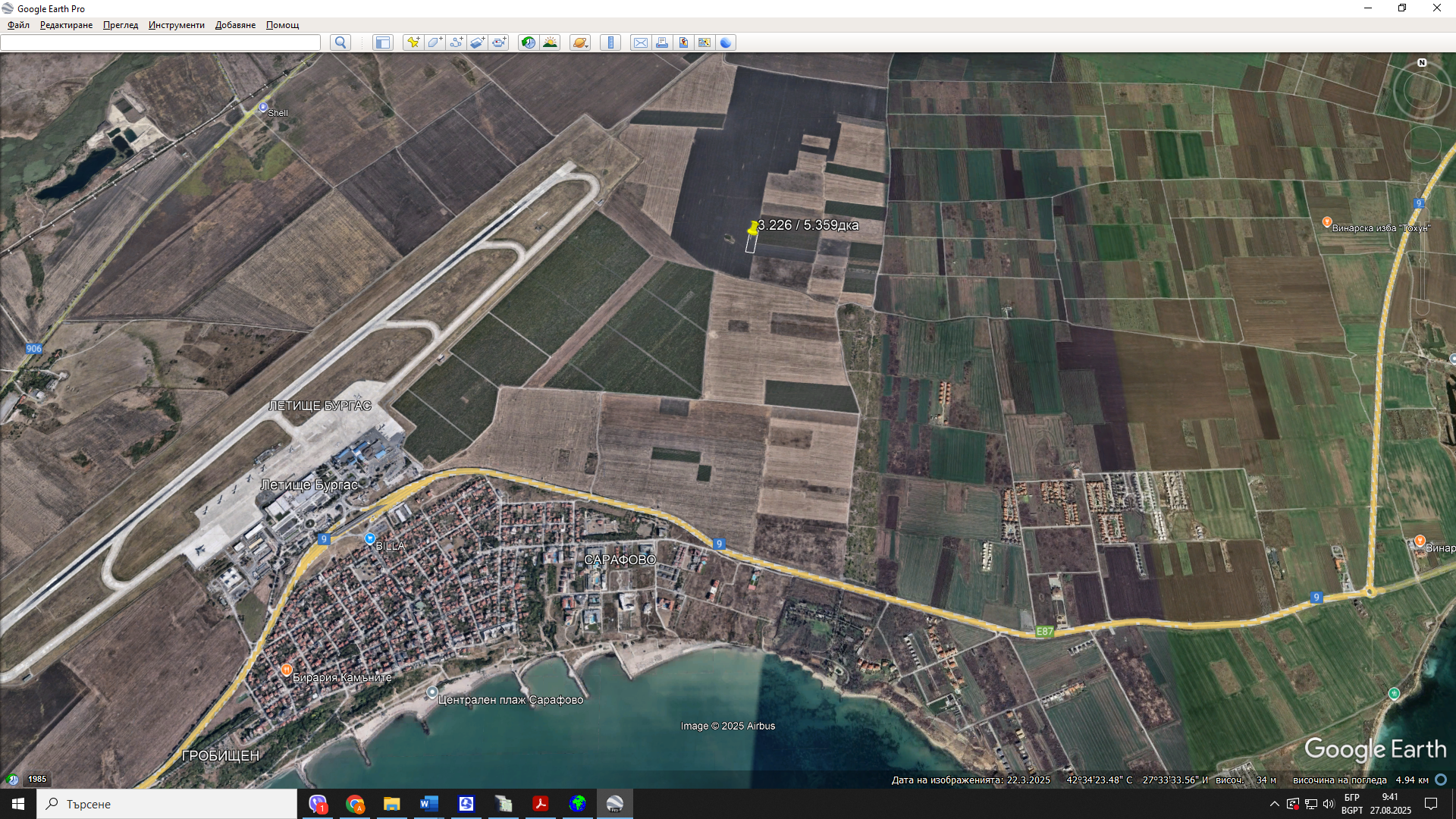Screen dimensions: 1456x819
Task: Click the N north compass indicator
Action: pos(1422,63)
